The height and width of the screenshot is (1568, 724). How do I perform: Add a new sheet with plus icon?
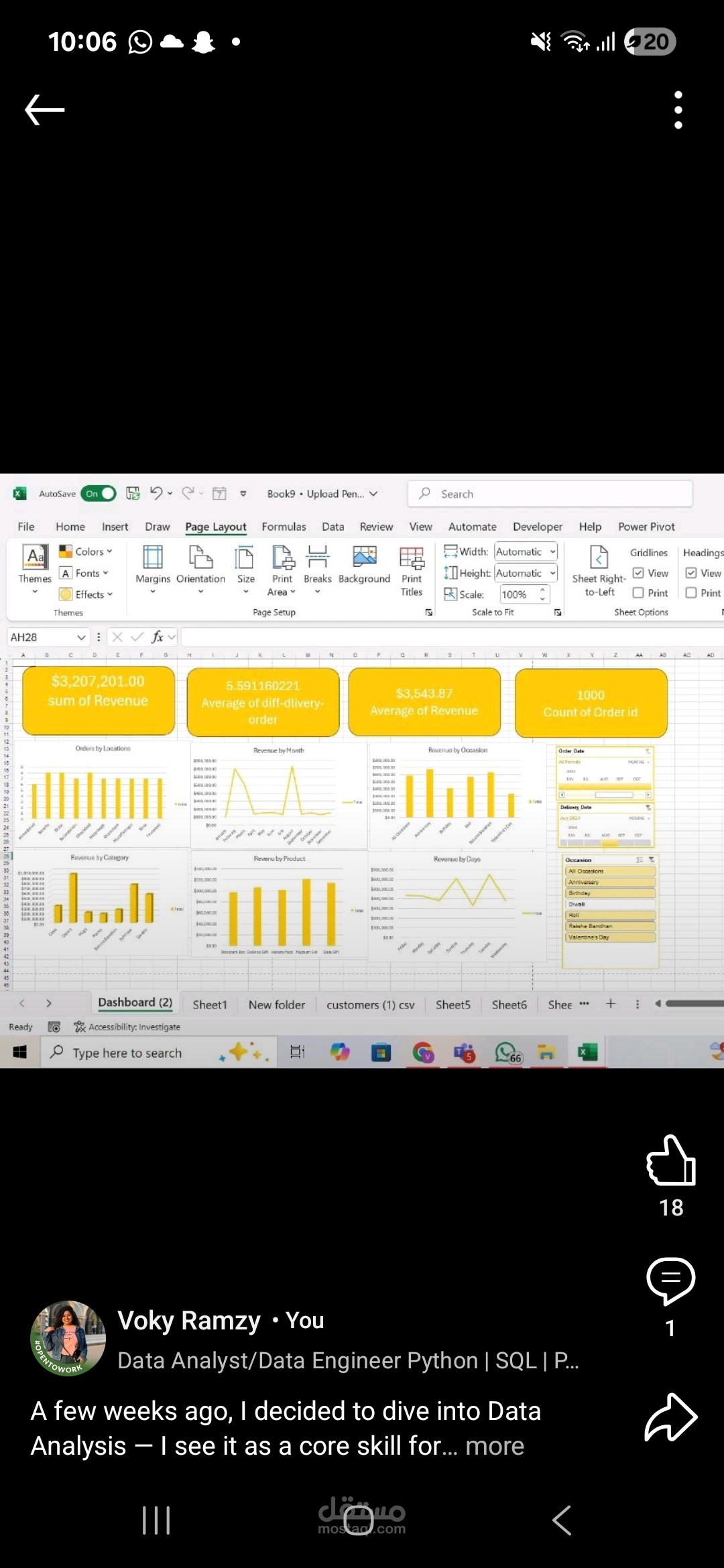tap(611, 1003)
